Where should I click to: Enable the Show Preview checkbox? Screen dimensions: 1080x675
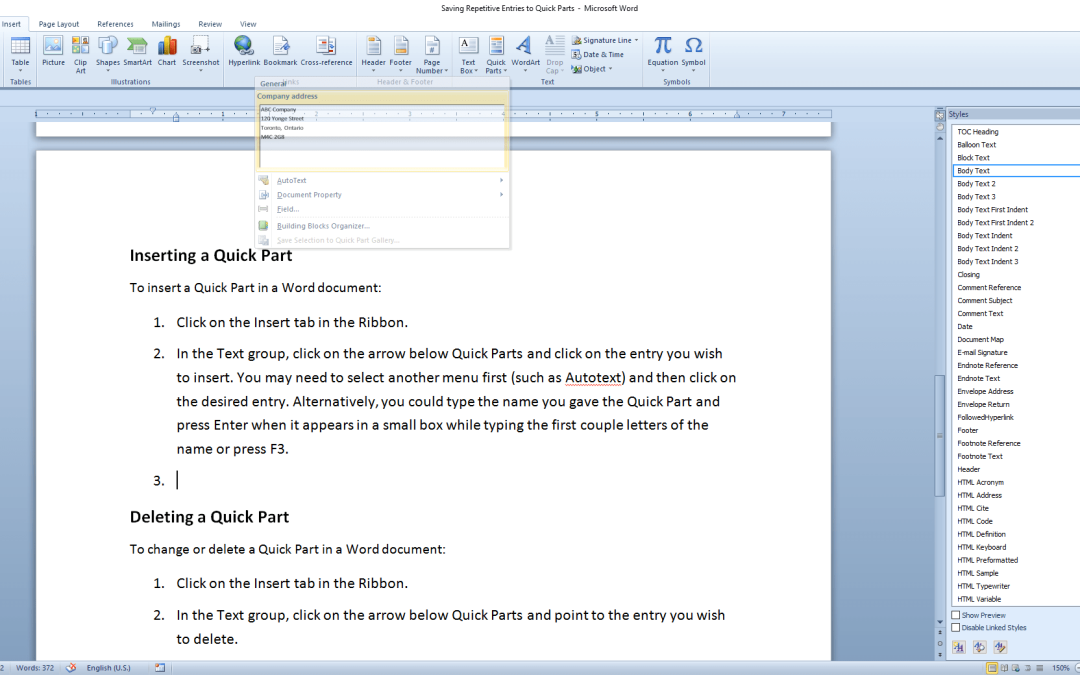[x=956, y=615]
